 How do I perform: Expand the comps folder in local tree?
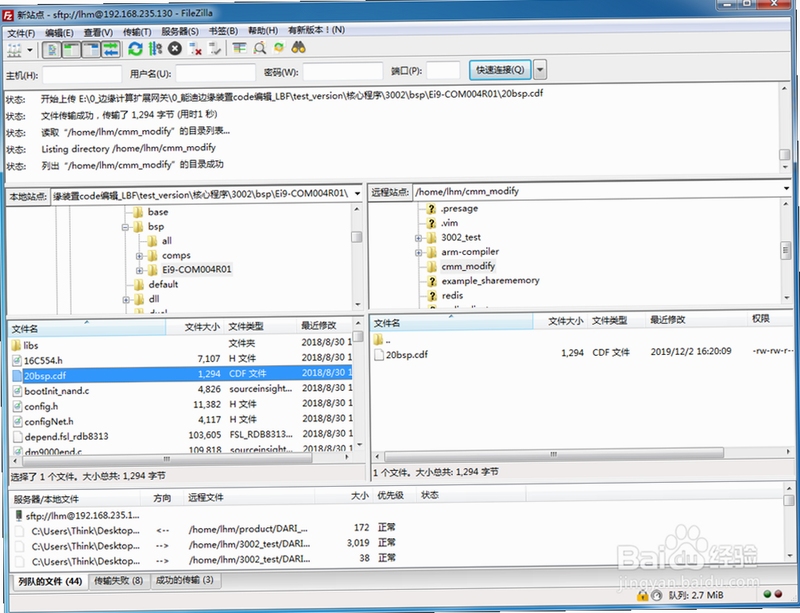tap(139, 256)
